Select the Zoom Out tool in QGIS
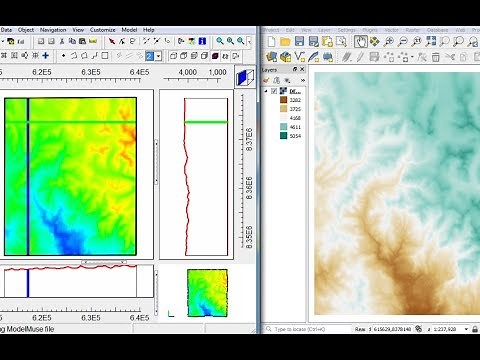The width and height of the screenshot is (480, 360). 403,42
